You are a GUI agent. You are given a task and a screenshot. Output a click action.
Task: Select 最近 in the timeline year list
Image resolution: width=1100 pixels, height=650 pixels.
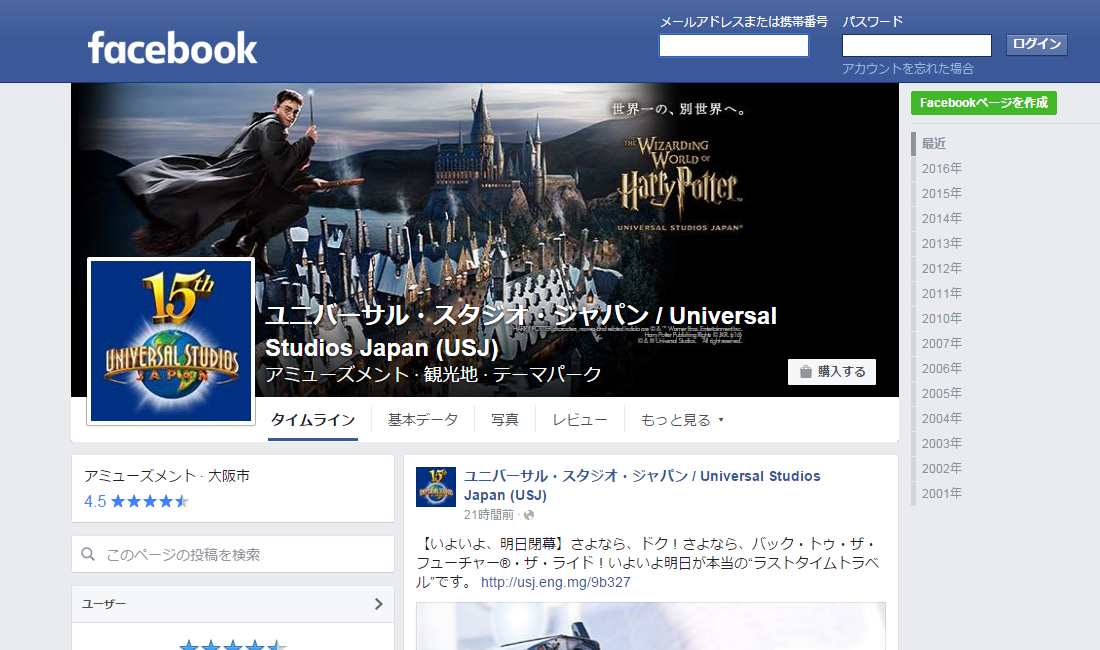(x=934, y=143)
